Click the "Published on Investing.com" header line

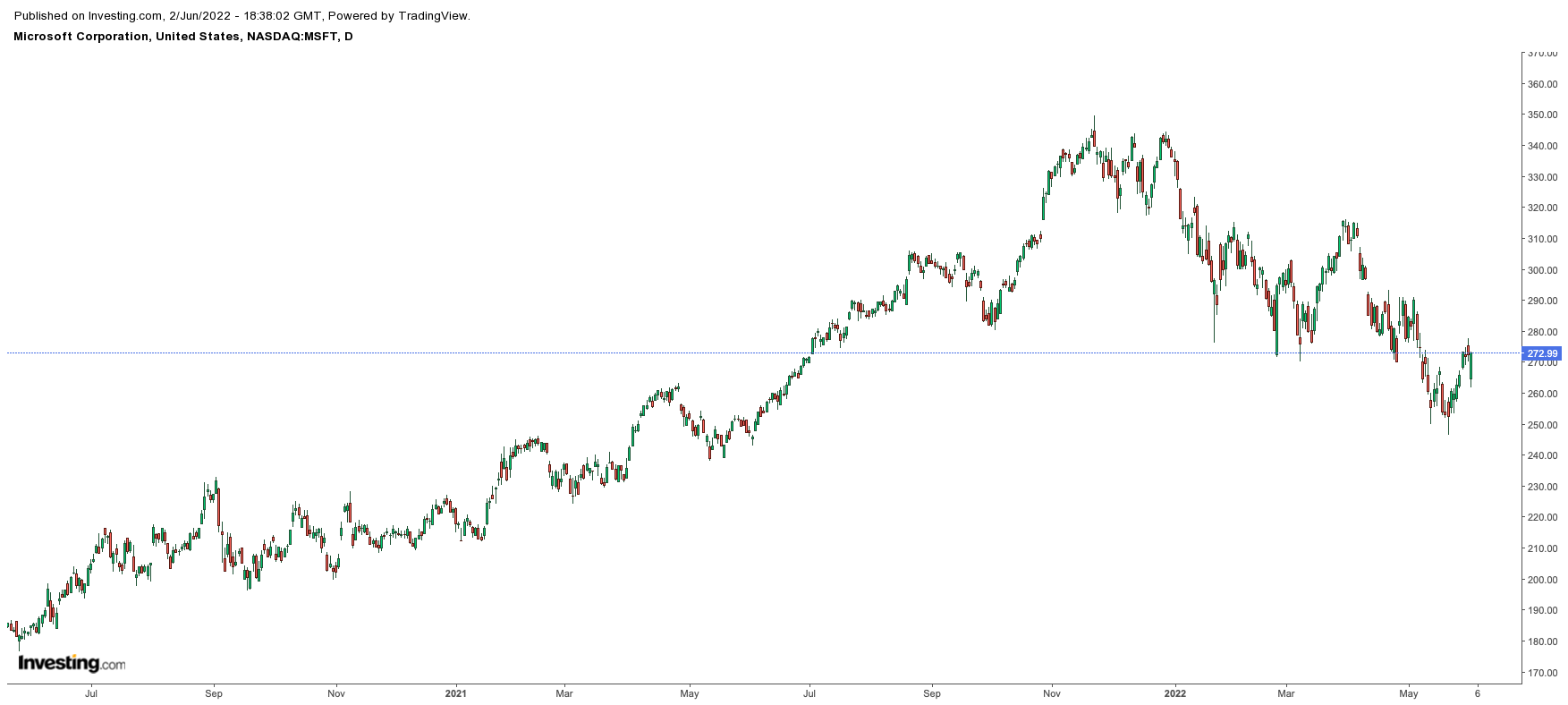coord(242,16)
